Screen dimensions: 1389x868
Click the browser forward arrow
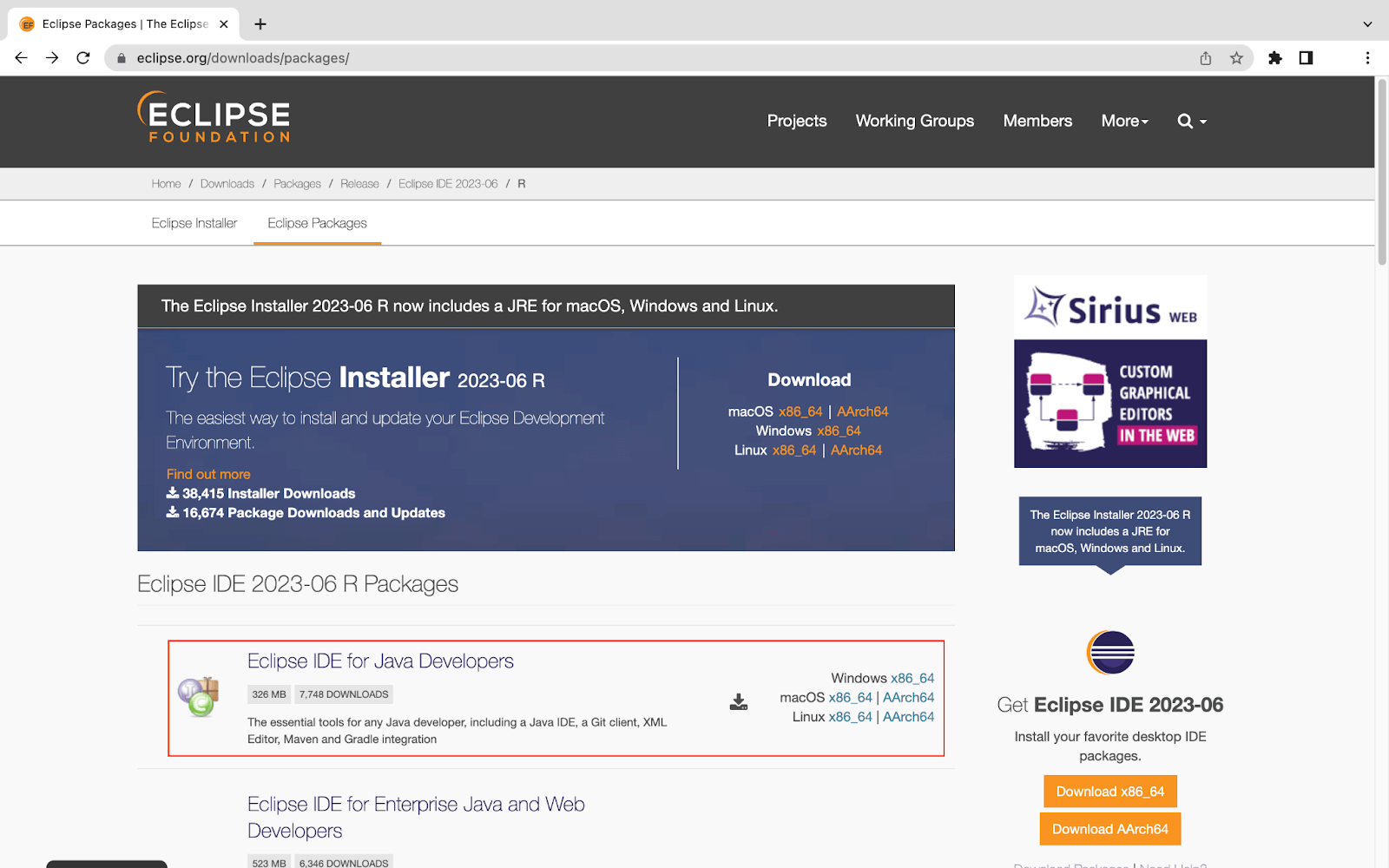pos(52,58)
